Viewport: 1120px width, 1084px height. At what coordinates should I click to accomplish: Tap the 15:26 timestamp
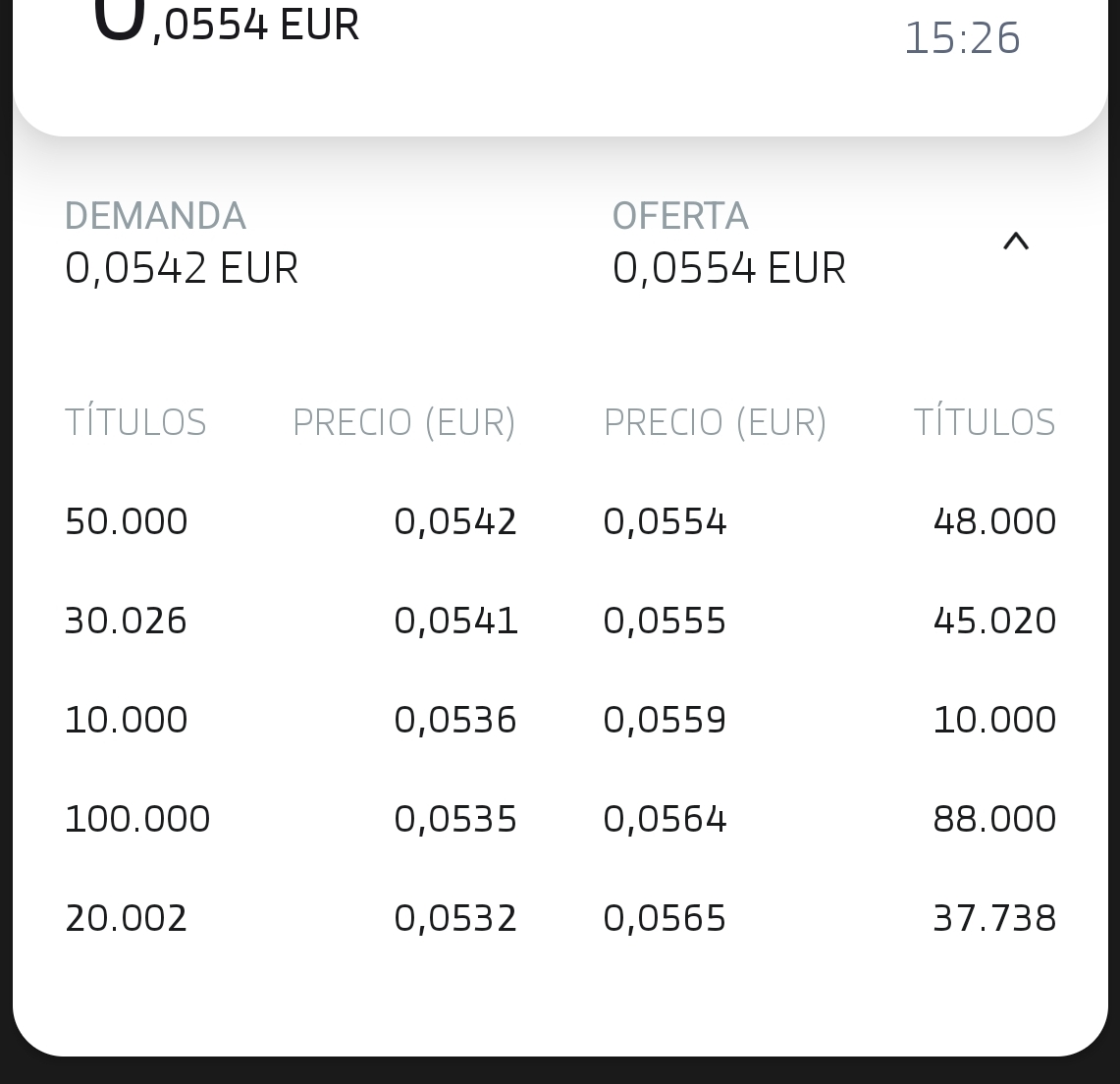962,38
